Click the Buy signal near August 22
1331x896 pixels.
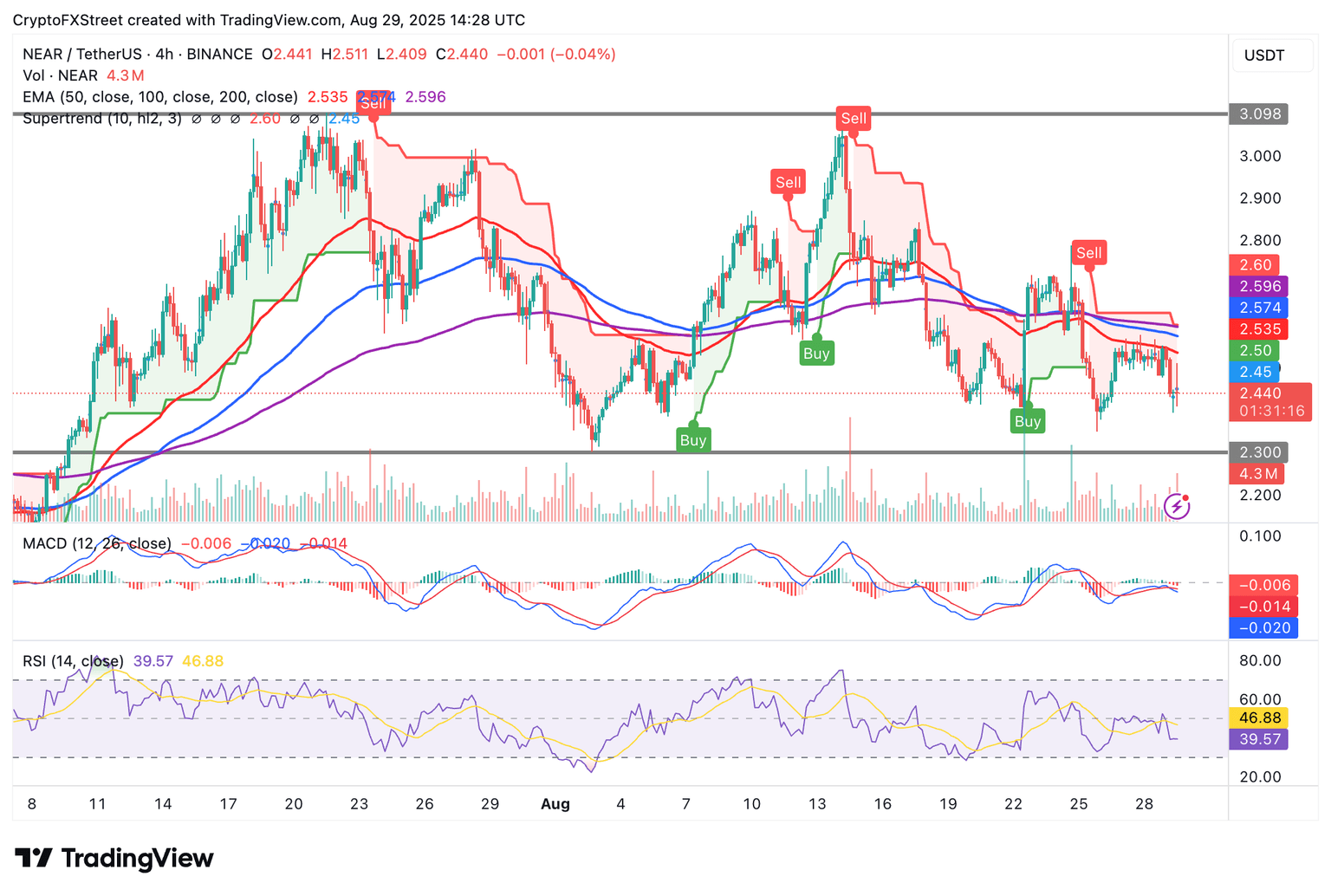click(x=1028, y=422)
